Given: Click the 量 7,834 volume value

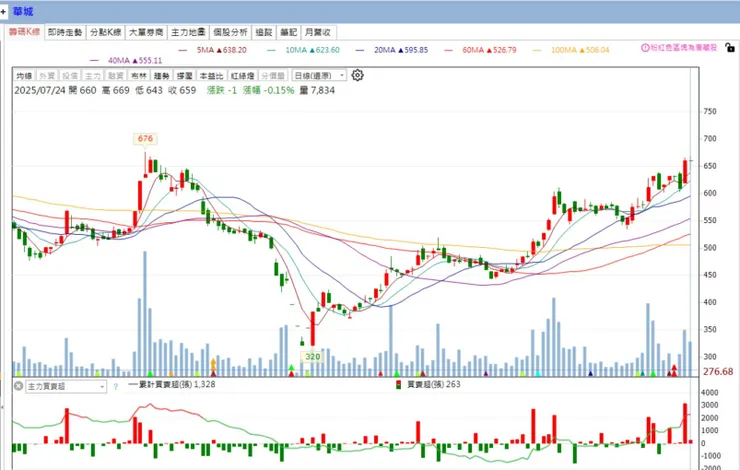Looking at the screenshot, I should tap(317, 90).
